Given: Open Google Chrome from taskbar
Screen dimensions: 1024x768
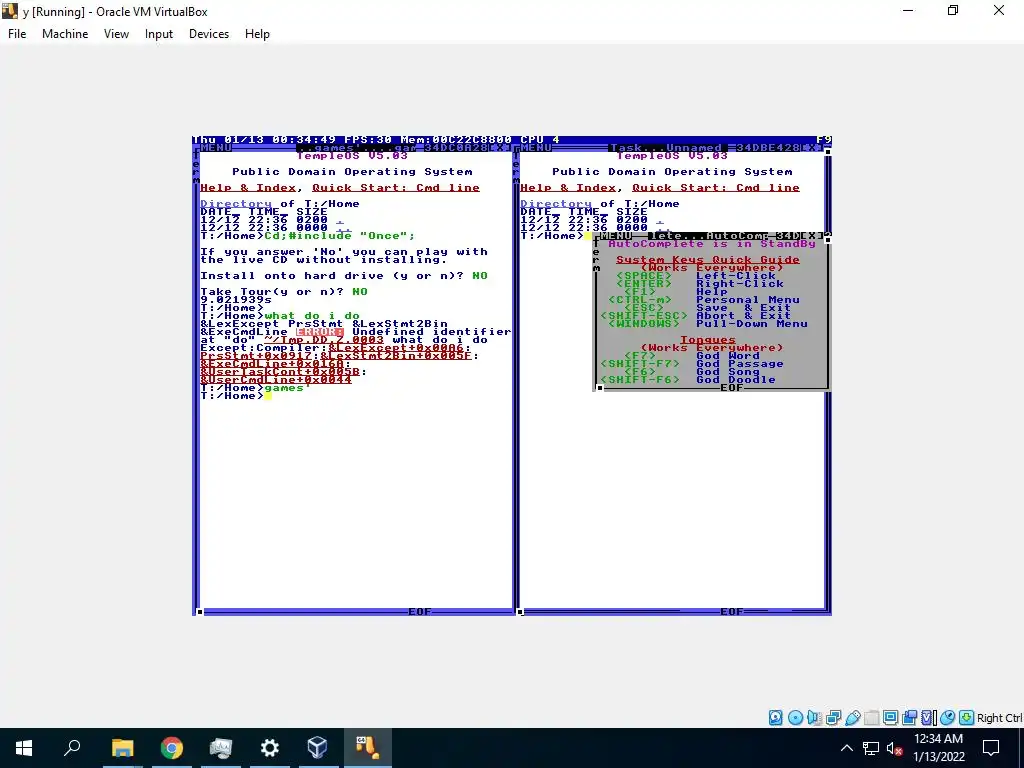Looking at the screenshot, I should pyautogui.click(x=171, y=748).
